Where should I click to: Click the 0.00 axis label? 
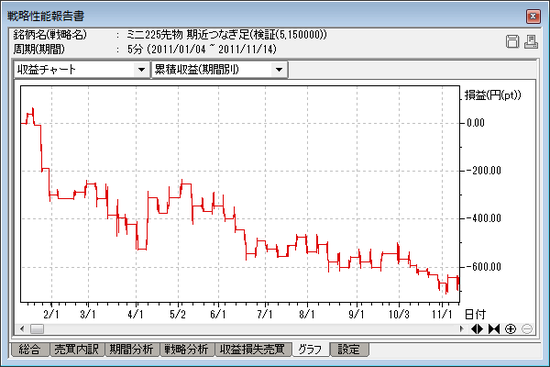(476, 123)
